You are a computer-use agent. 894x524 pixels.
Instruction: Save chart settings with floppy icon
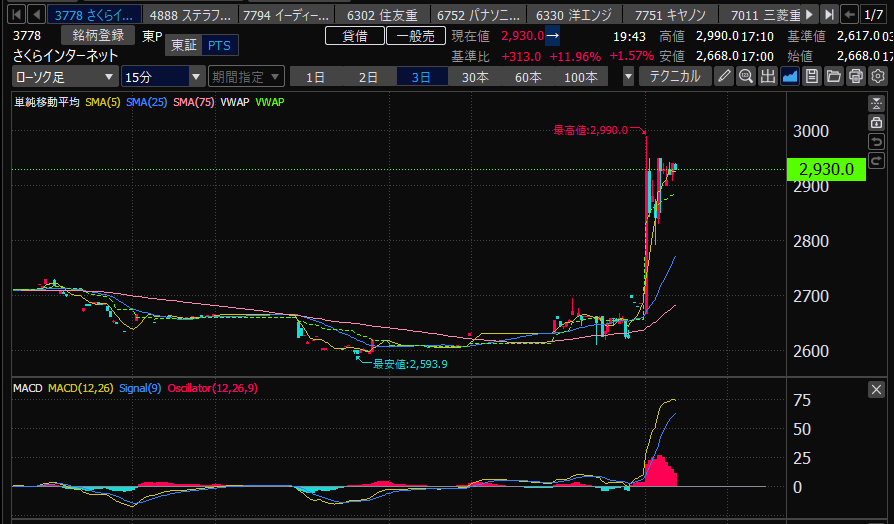click(812, 76)
